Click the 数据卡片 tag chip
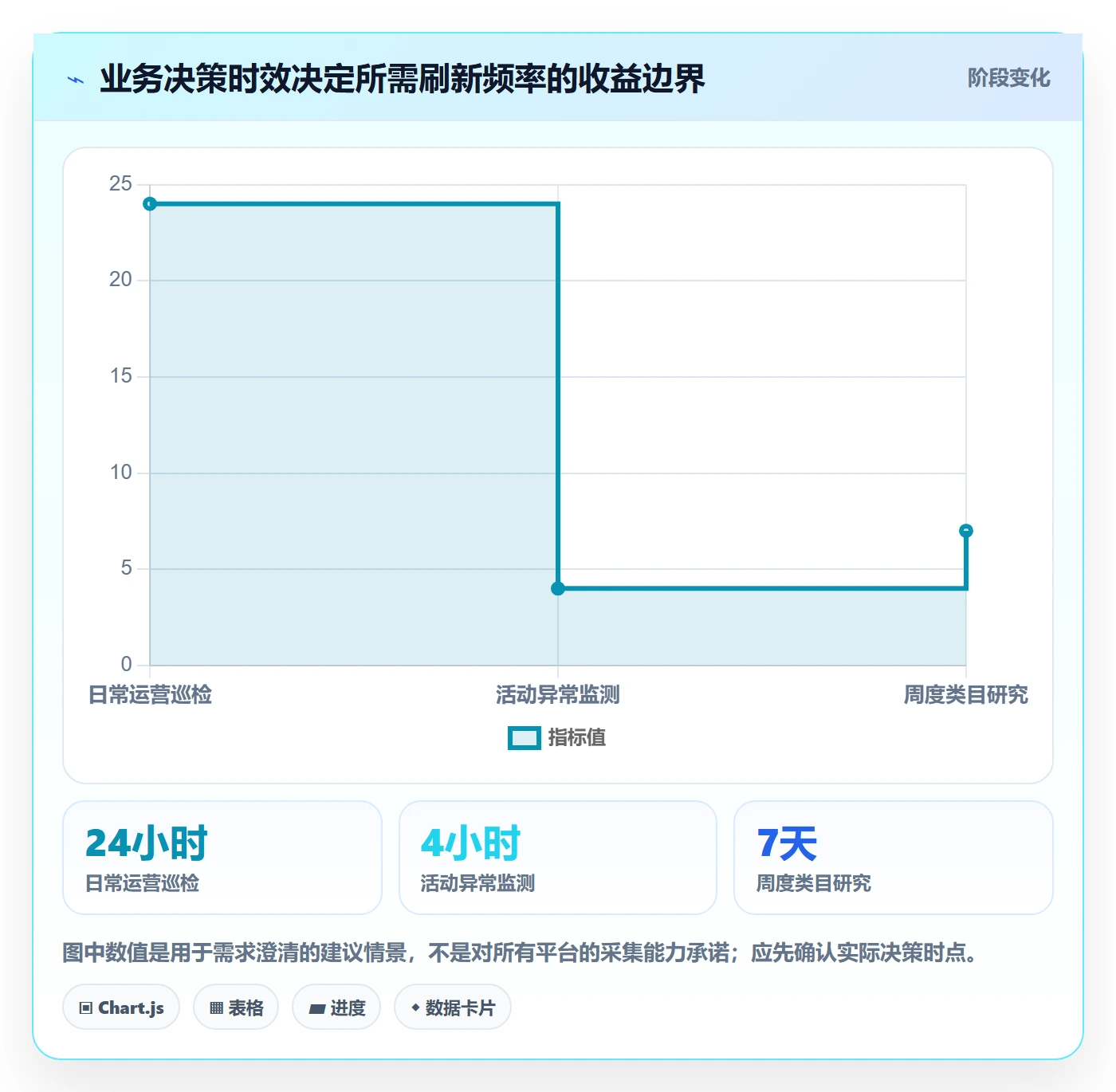 click(453, 1008)
